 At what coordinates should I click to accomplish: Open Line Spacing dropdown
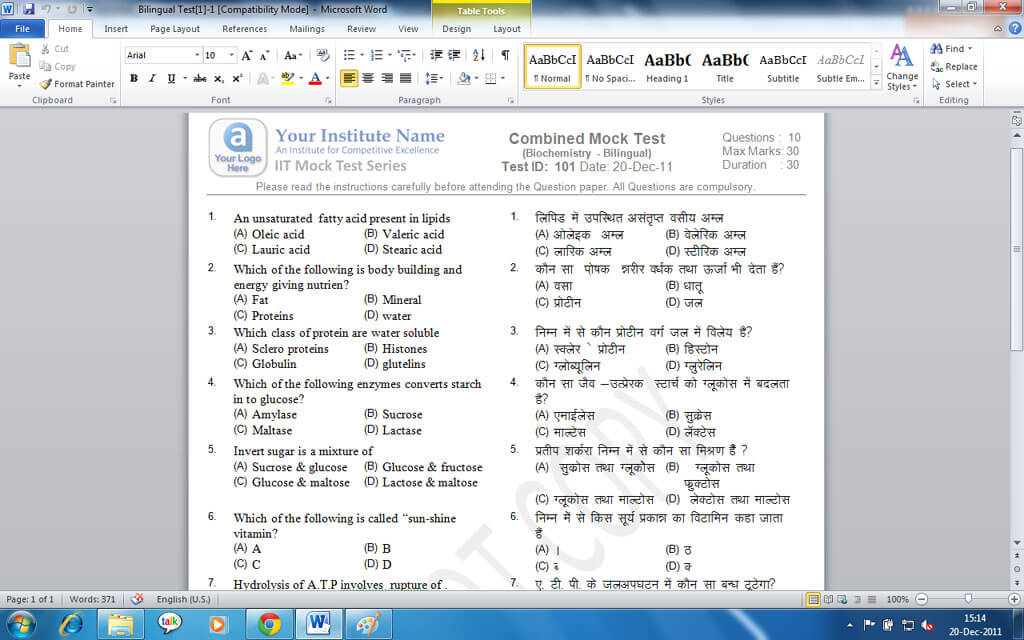434,78
